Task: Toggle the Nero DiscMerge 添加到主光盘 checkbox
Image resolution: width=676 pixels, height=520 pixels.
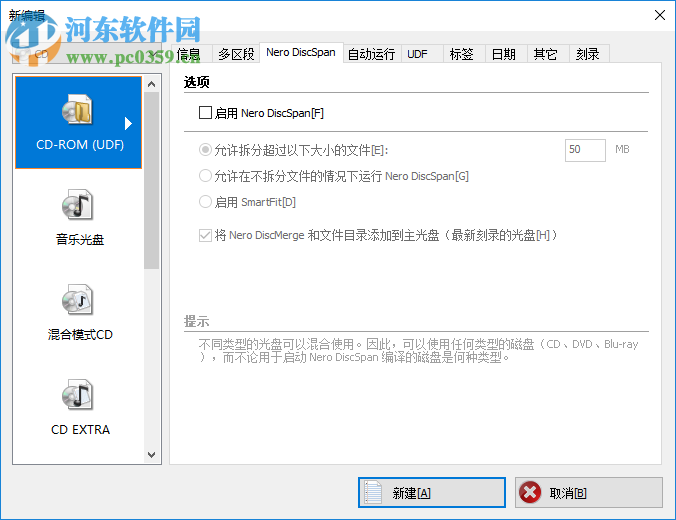Action: click(x=205, y=235)
